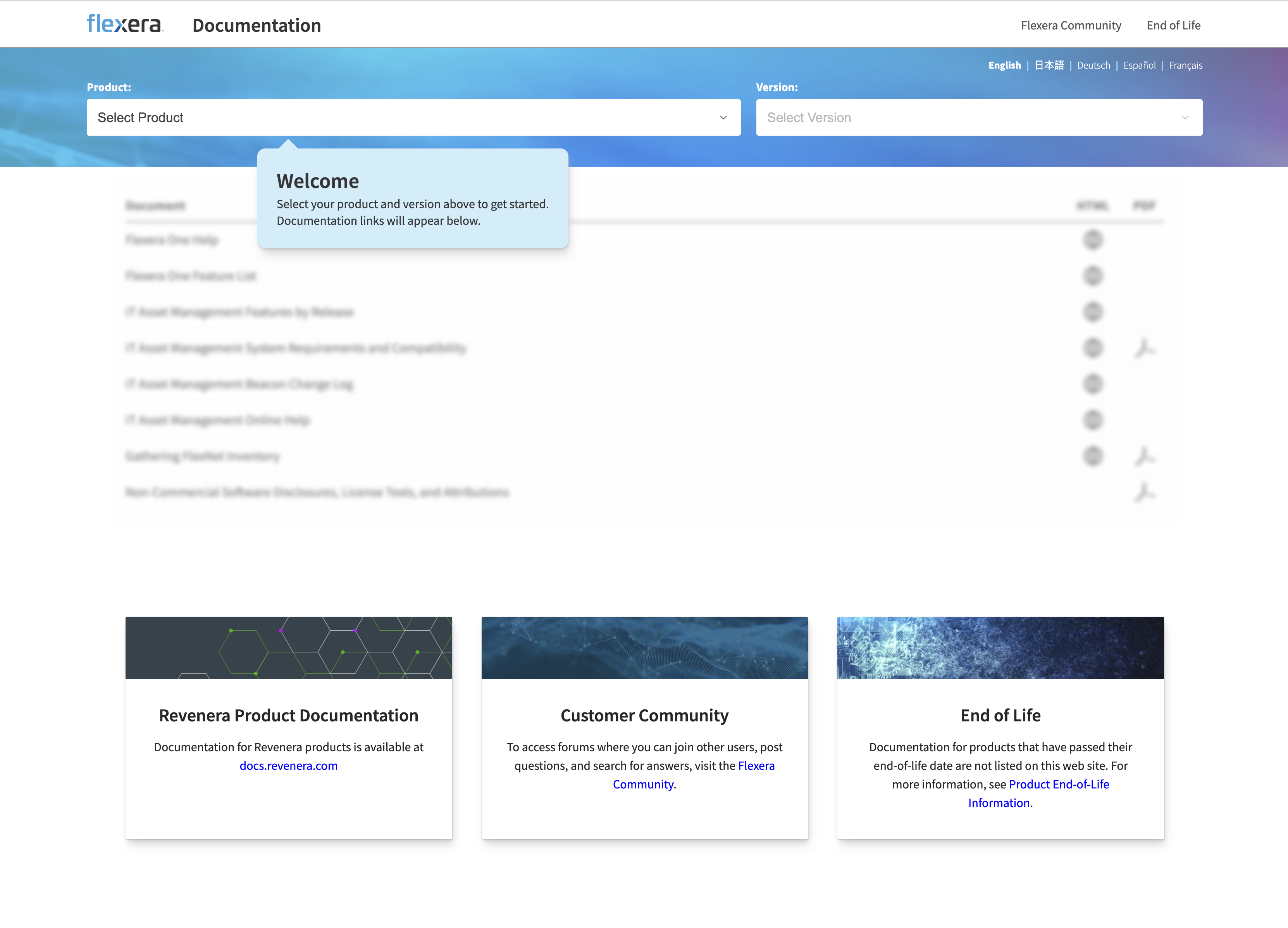Open End of Life in top navigation
This screenshot has width=1288, height=928.
coord(1173,26)
